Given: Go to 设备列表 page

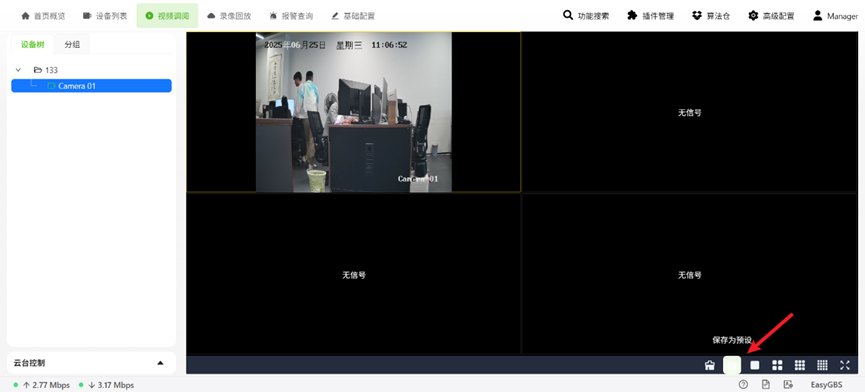Looking at the screenshot, I should (x=105, y=16).
